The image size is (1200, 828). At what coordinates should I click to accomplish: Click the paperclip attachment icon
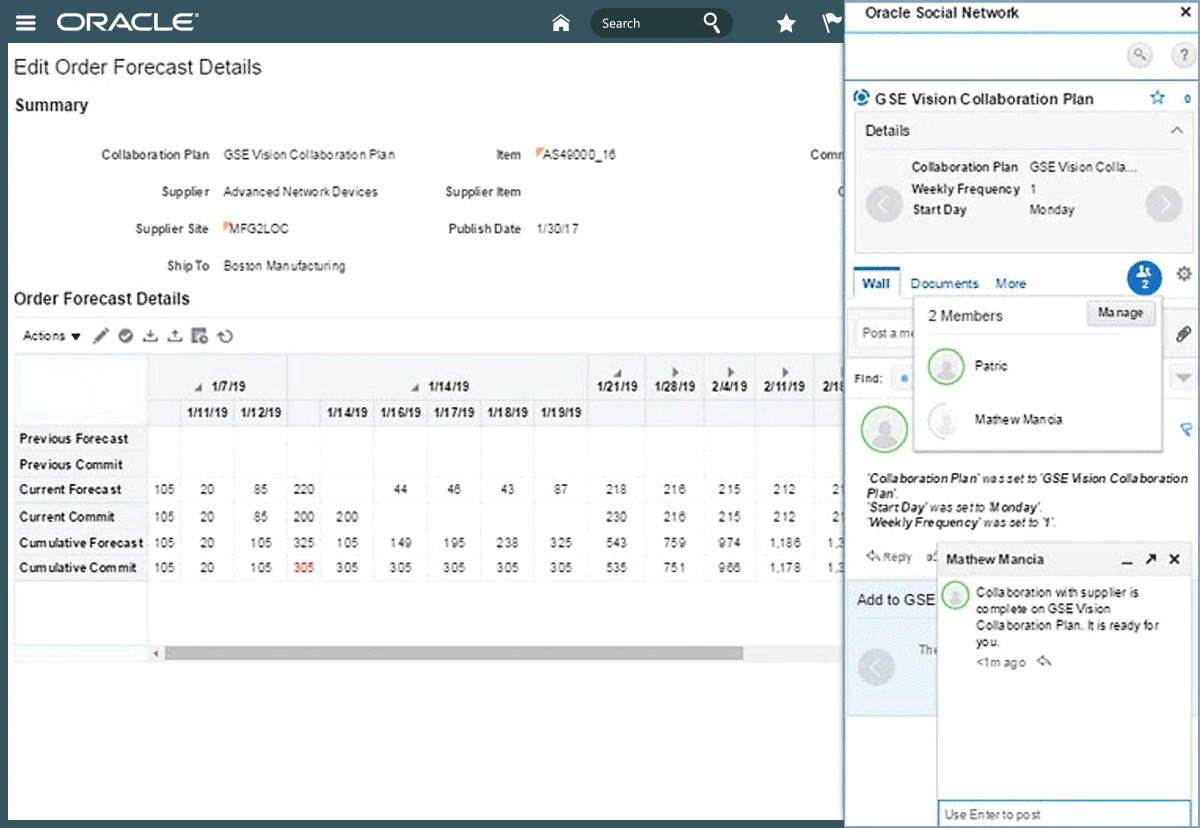(1183, 333)
